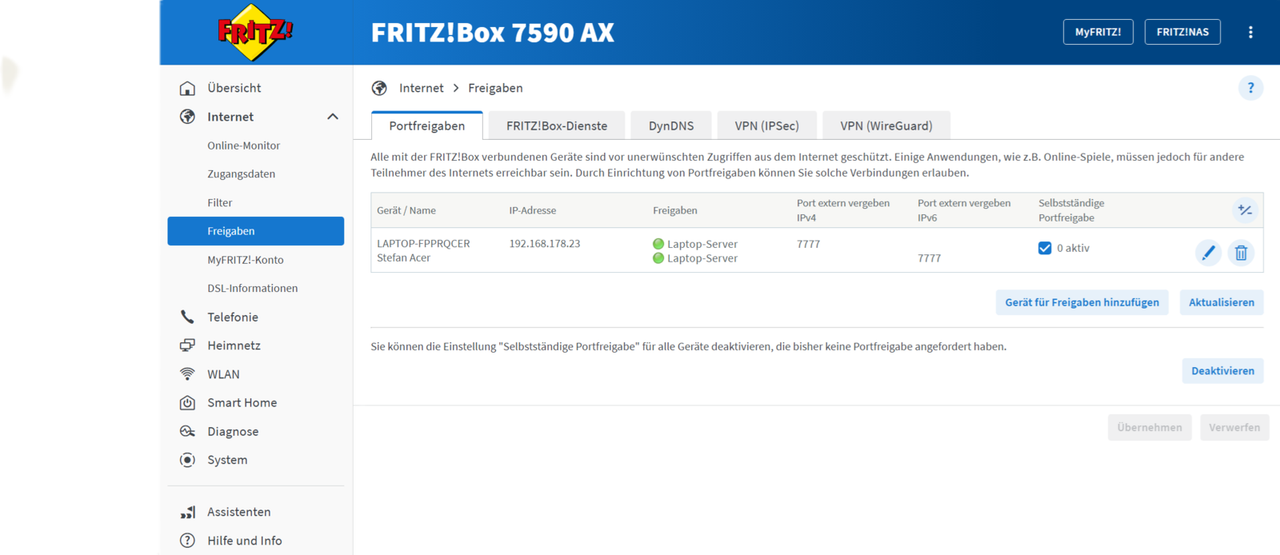
Task: Click the Übernehmen button
Action: [1150, 427]
